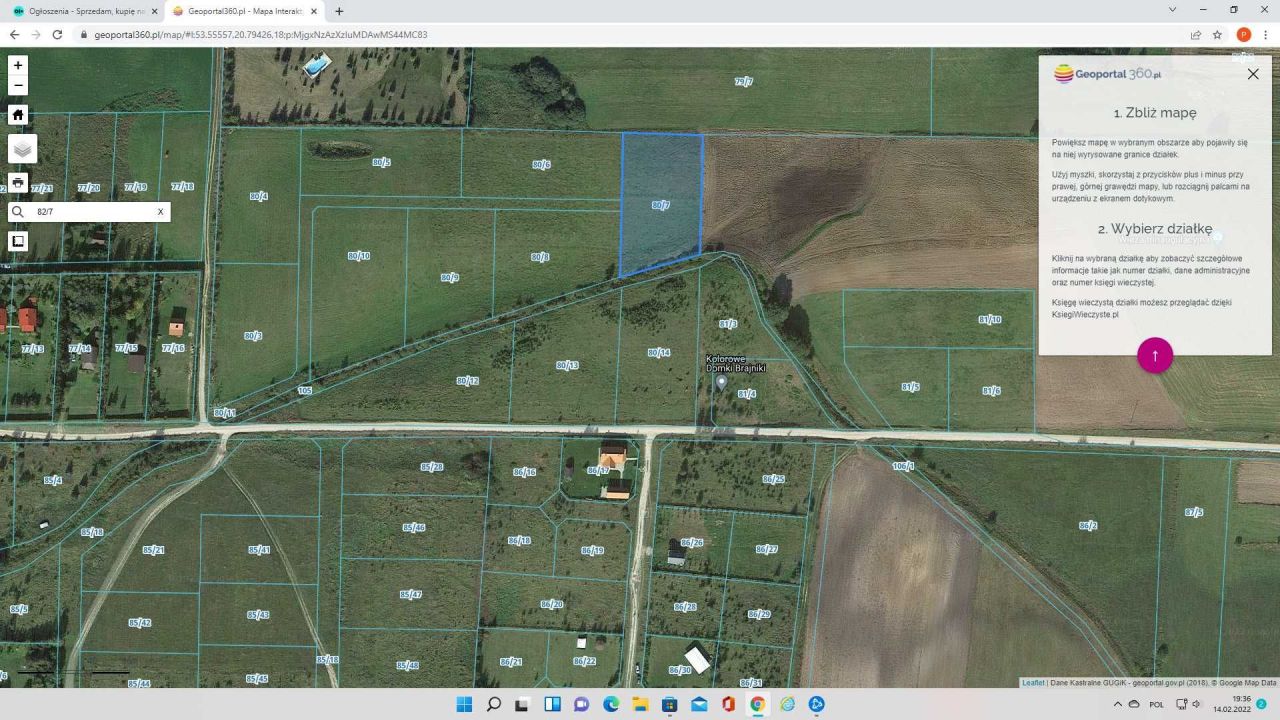This screenshot has height=720, width=1280.
Task: Click the Leaflet attribution link
Action: click(x=1033, y=683)
